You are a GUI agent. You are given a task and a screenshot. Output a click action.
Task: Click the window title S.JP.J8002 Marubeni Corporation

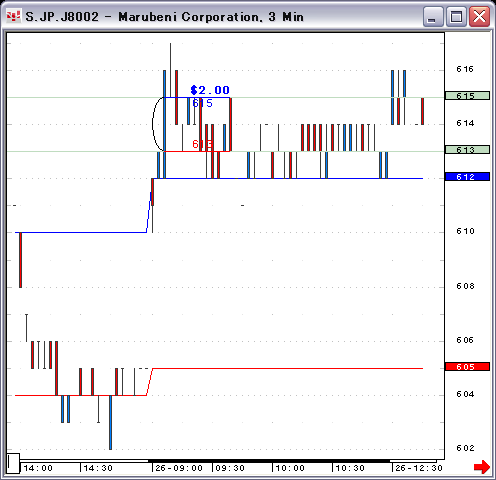(x=164, y=17)
